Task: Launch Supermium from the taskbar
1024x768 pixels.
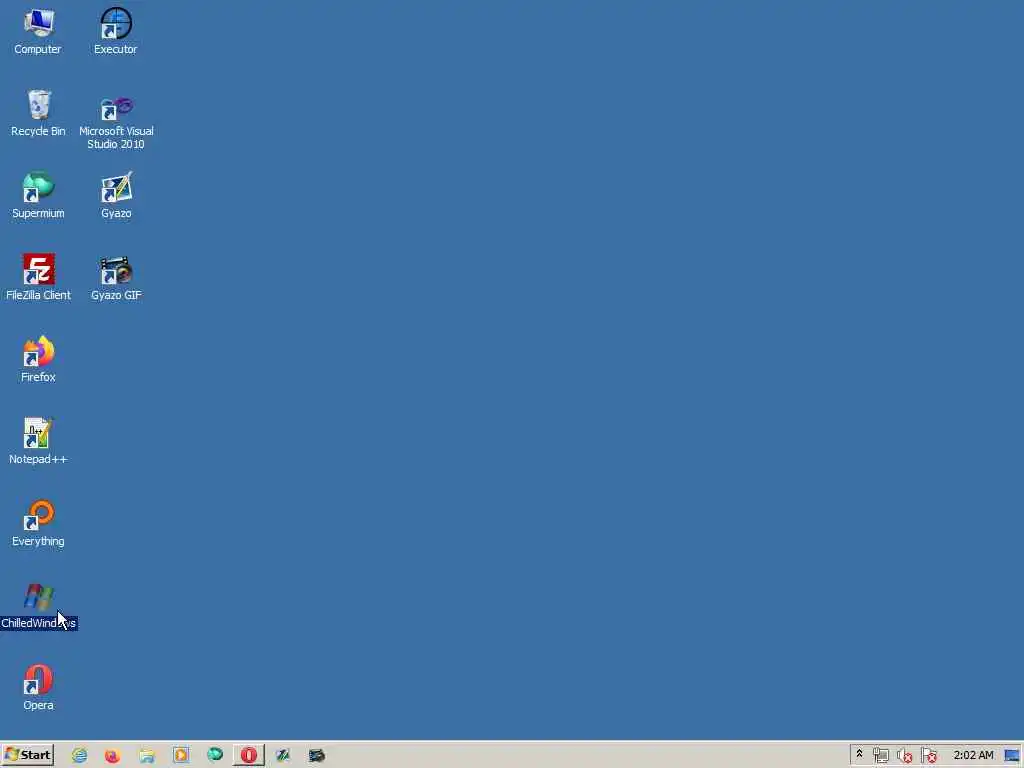Action: tap(215, 755)
